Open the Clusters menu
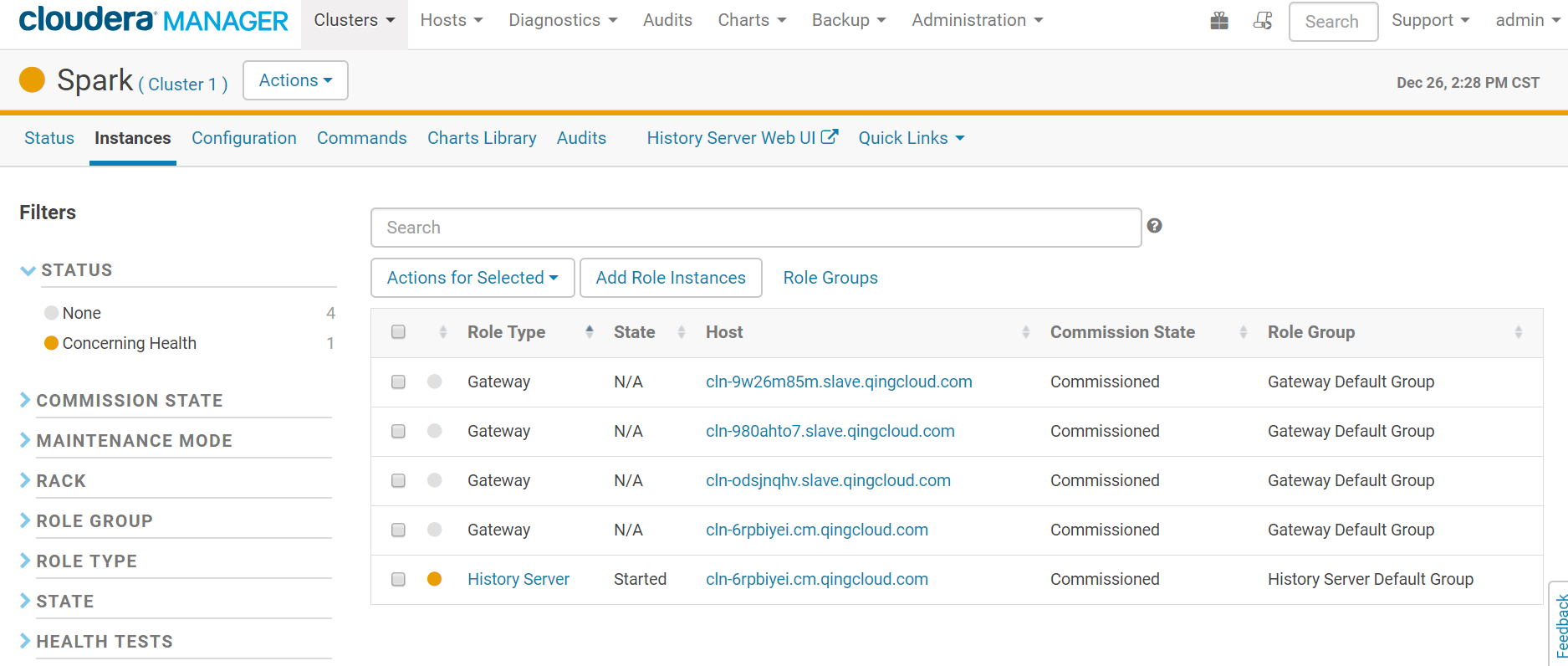 355,20
